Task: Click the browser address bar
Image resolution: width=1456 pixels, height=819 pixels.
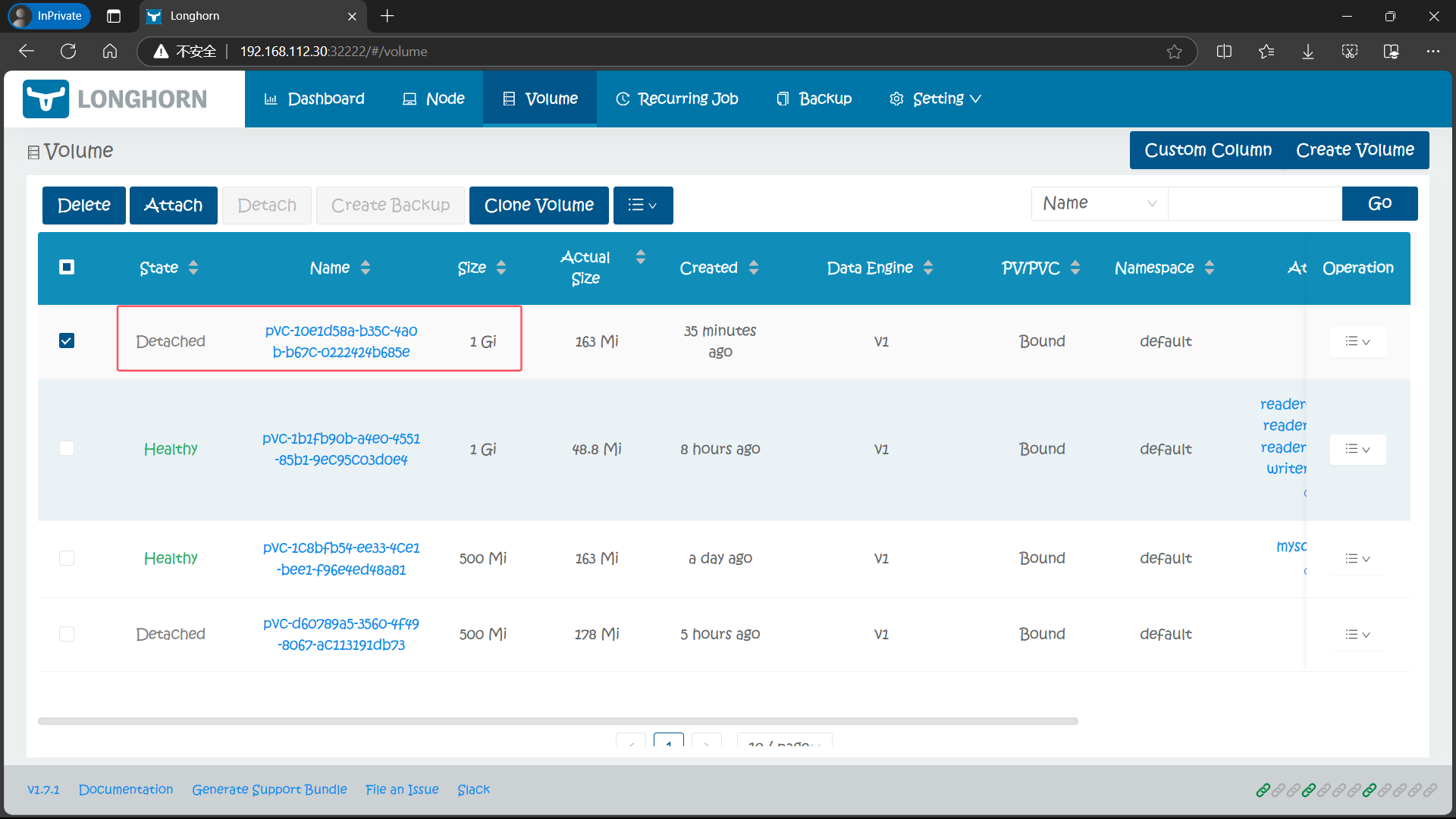Action: point(667,52)
